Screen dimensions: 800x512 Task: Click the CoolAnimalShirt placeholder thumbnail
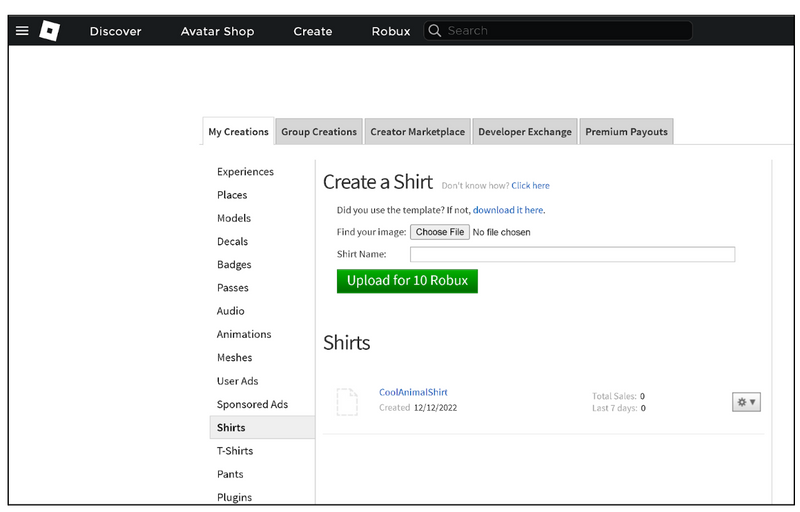click(x=347, y=402)
